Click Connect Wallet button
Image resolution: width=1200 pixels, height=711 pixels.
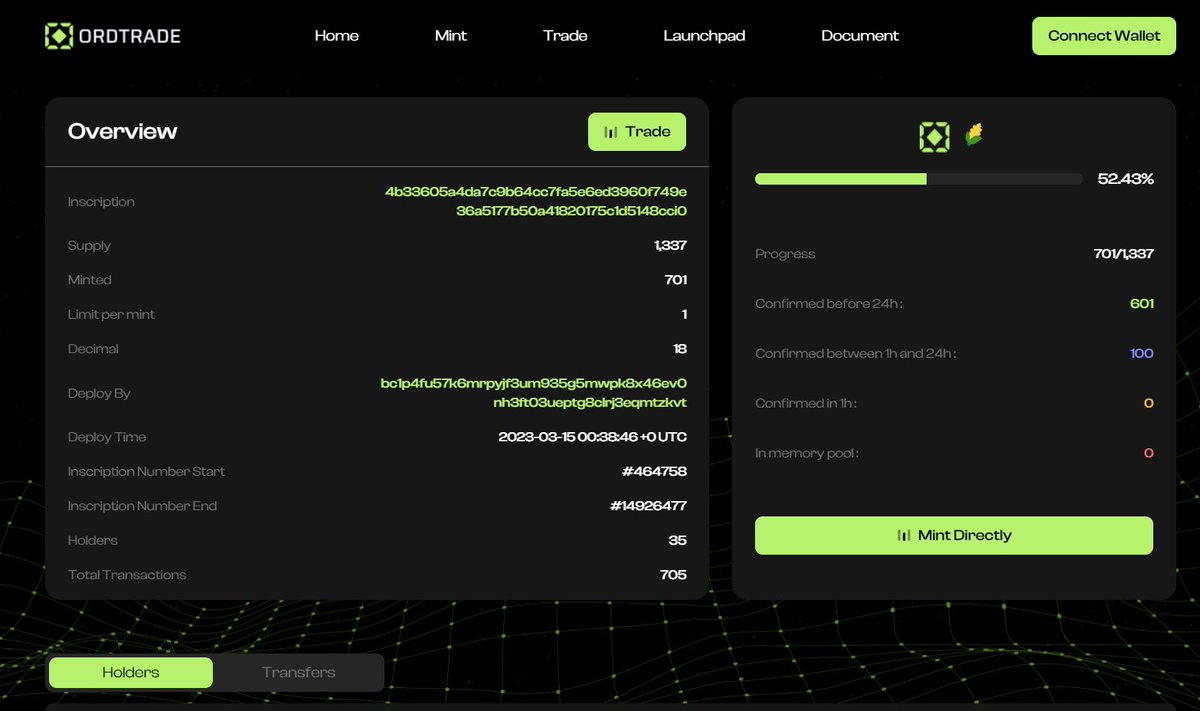point(1104,36)
